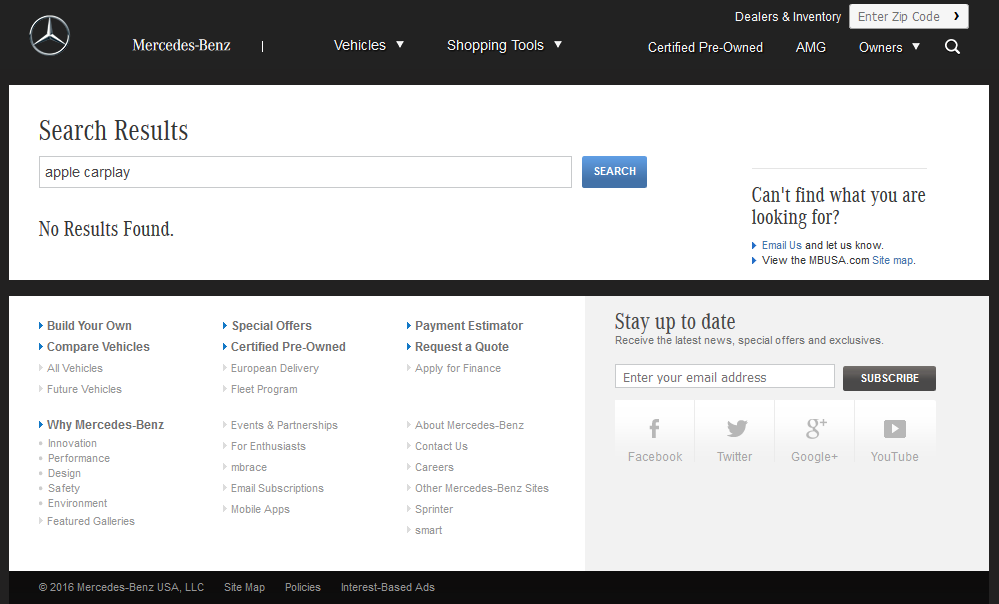Open the Site map link in sidebar
The height and width of the screenshot is (604, 999).
click(892, 261)
